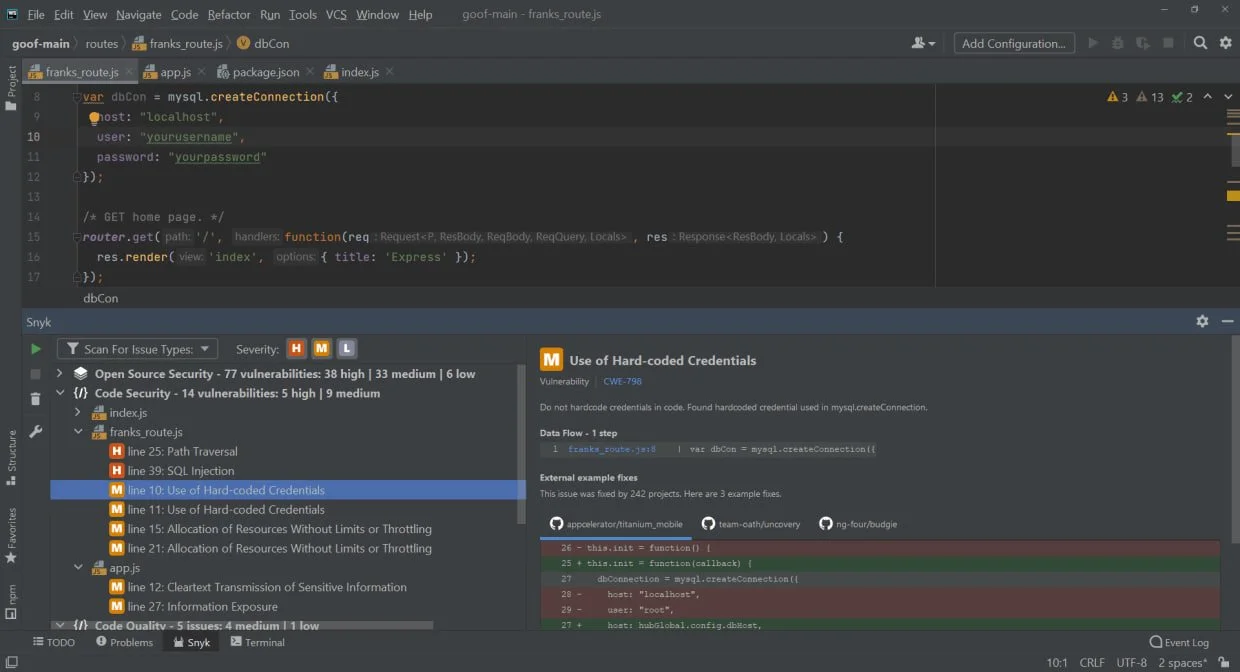Select line 25: Path Traversal issue

click(173, 451)
